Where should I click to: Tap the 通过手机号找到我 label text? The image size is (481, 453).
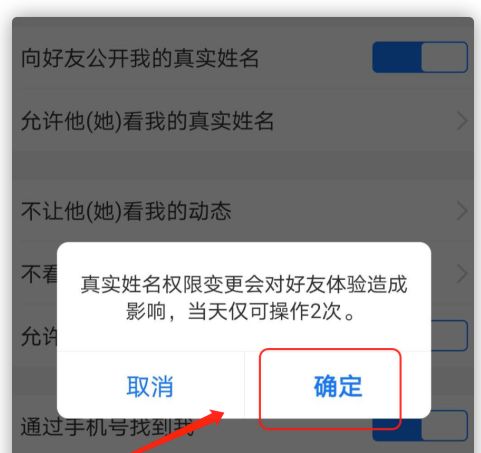107,427
